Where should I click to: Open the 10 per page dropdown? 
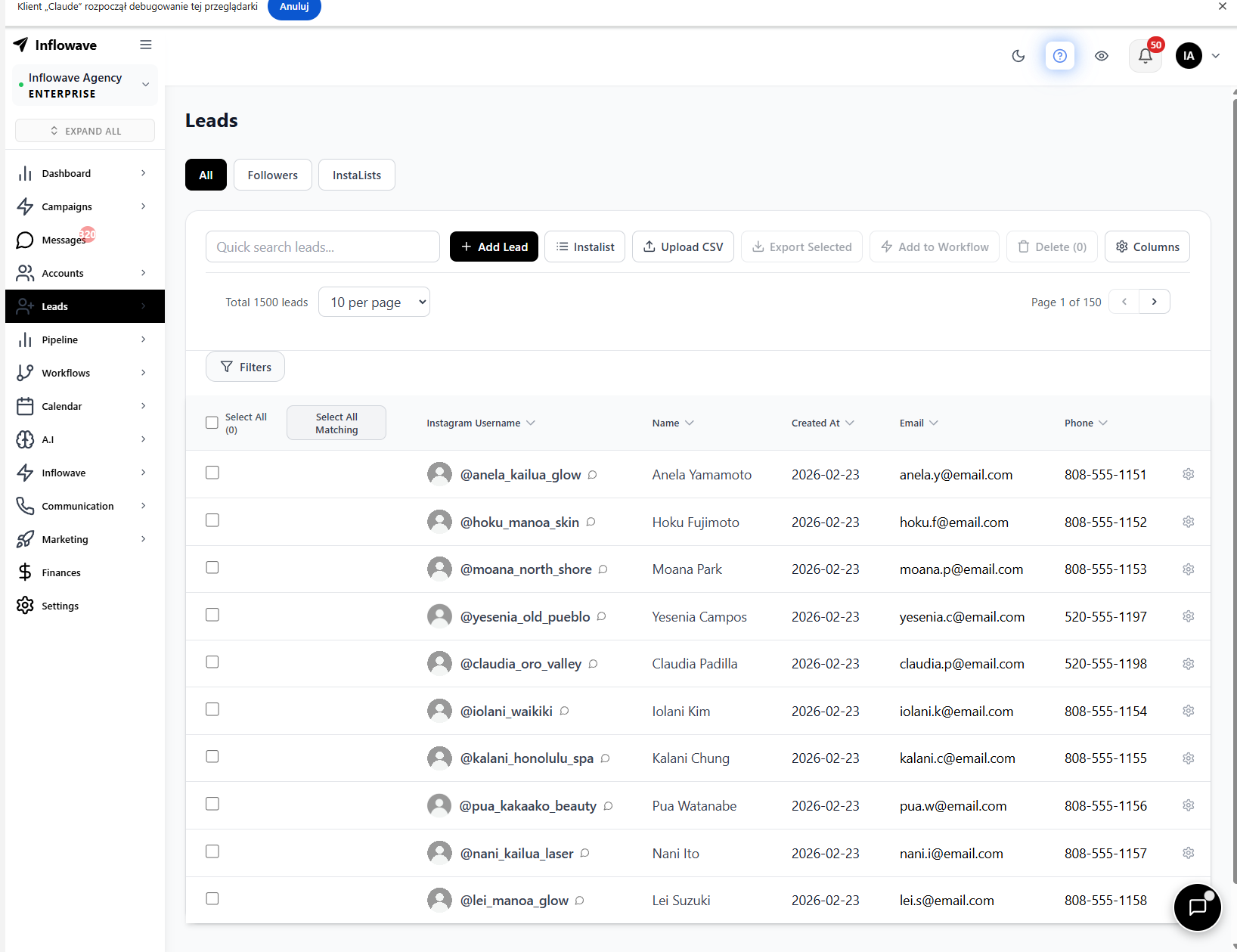click(x=374, y=302)
